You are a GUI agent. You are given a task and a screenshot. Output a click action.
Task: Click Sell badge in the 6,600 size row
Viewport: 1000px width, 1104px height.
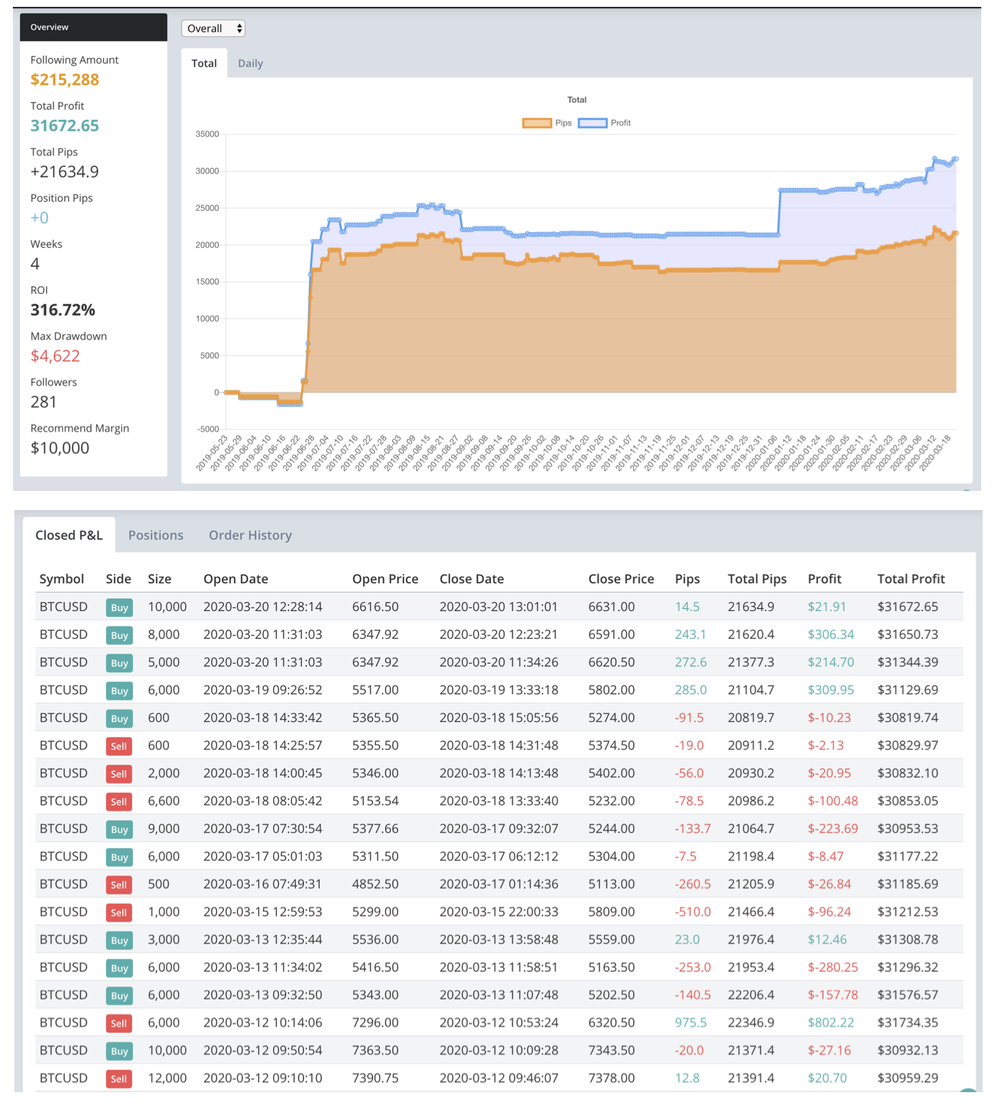[x=119, y=801]
